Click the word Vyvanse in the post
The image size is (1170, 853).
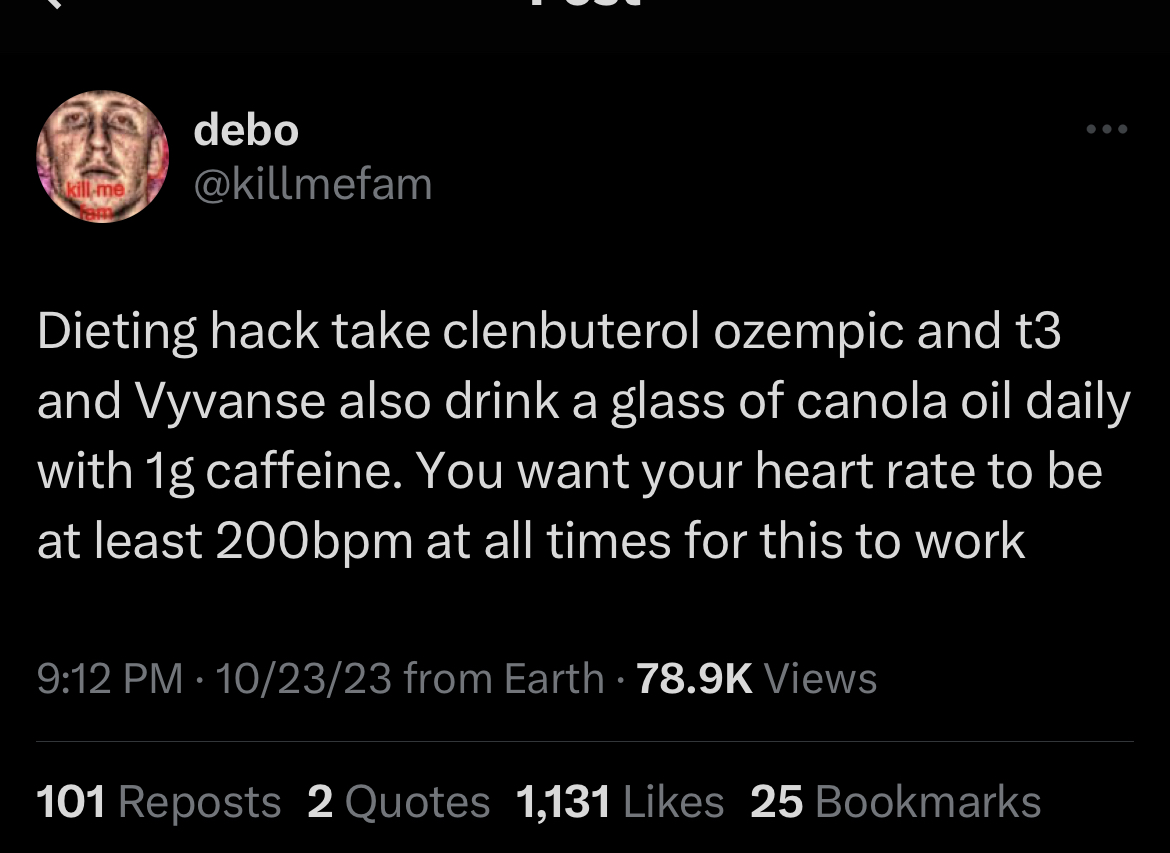point(230,403)
